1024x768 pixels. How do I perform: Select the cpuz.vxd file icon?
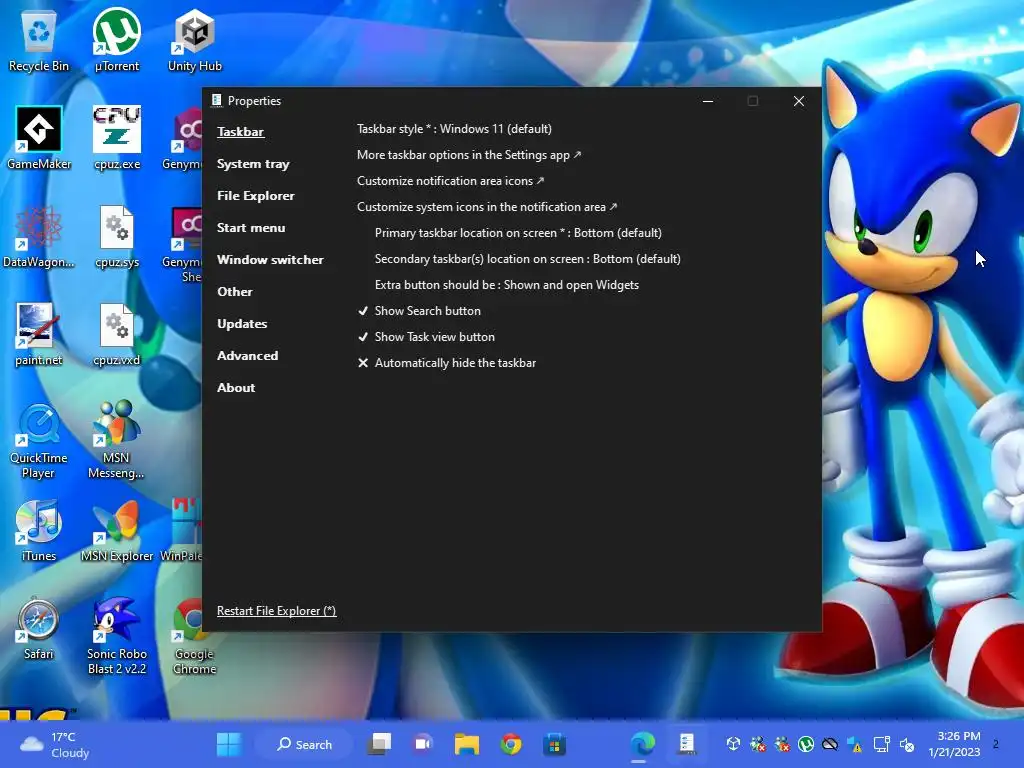tap(117, 334)
